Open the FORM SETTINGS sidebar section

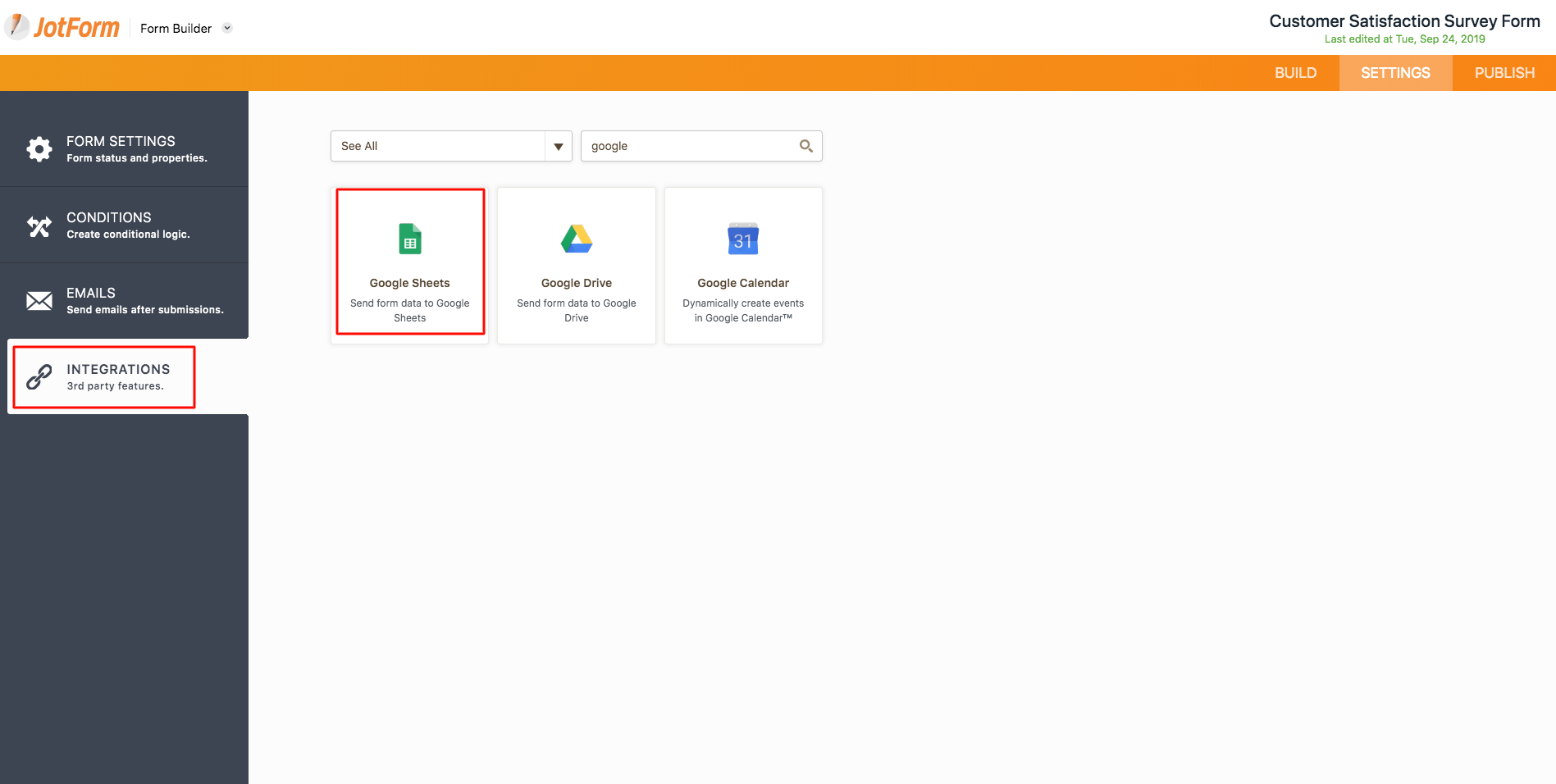125,148
